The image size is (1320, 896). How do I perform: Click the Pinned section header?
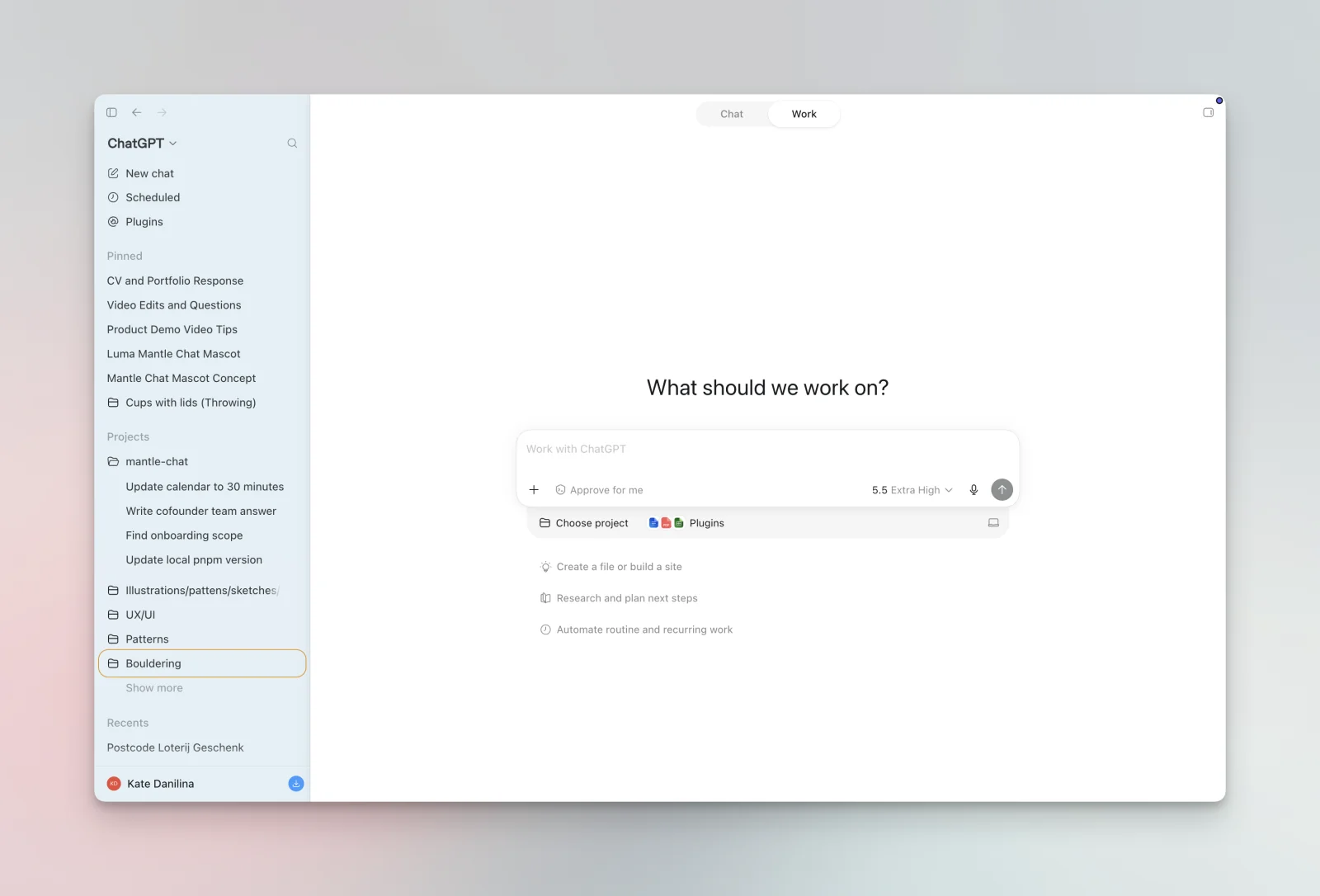pyautogui.click(x=125, y=256)
